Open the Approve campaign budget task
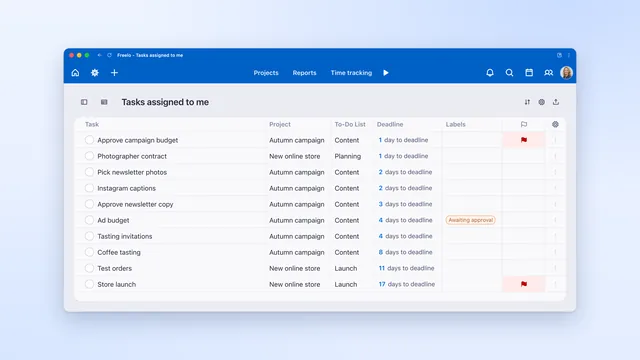640x360 pixels. point(138,140)
